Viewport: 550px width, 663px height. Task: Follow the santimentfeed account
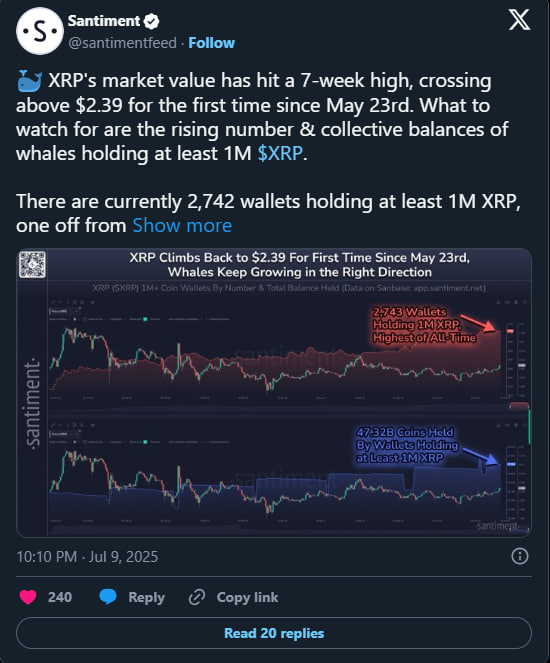[211, 43]
